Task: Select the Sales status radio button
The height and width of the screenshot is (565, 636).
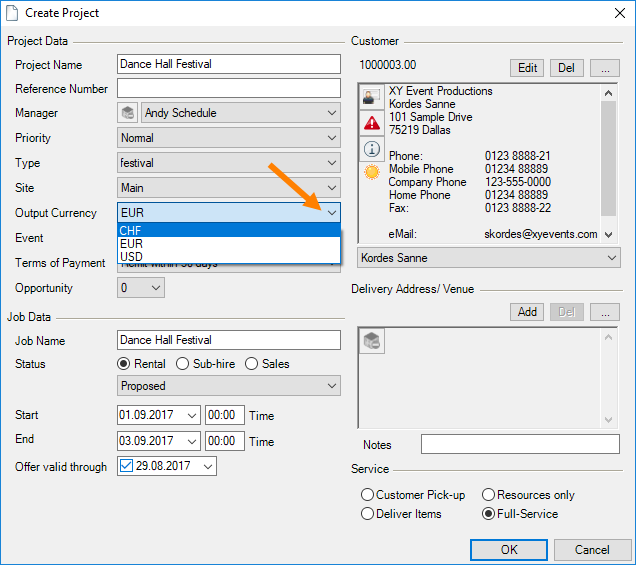Action: (x=252, y=364)
